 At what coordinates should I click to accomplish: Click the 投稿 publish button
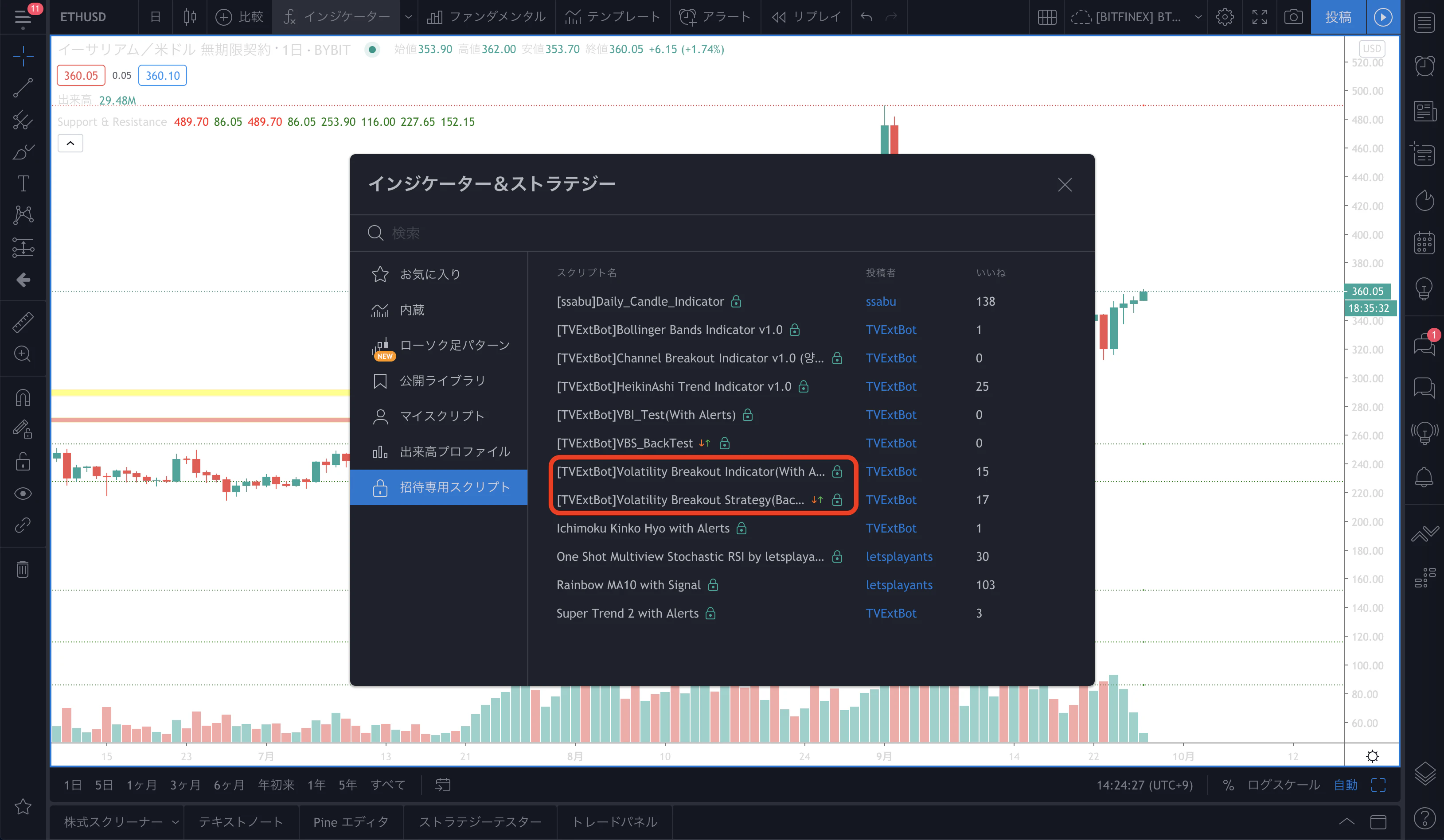click(x=1338, y=16)
